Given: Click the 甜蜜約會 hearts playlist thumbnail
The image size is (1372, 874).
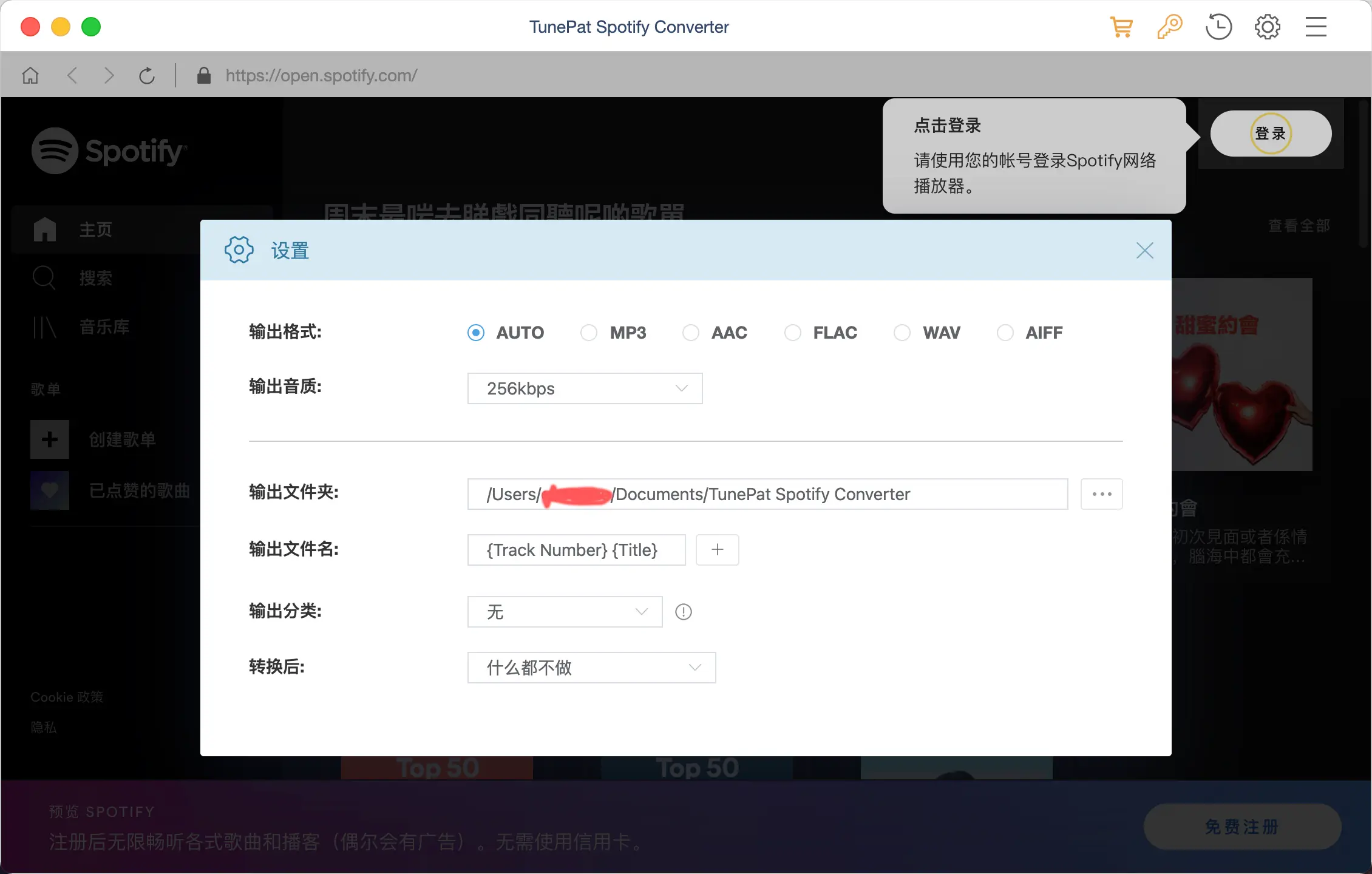Looking at the screenshot, I should 1242,374.
